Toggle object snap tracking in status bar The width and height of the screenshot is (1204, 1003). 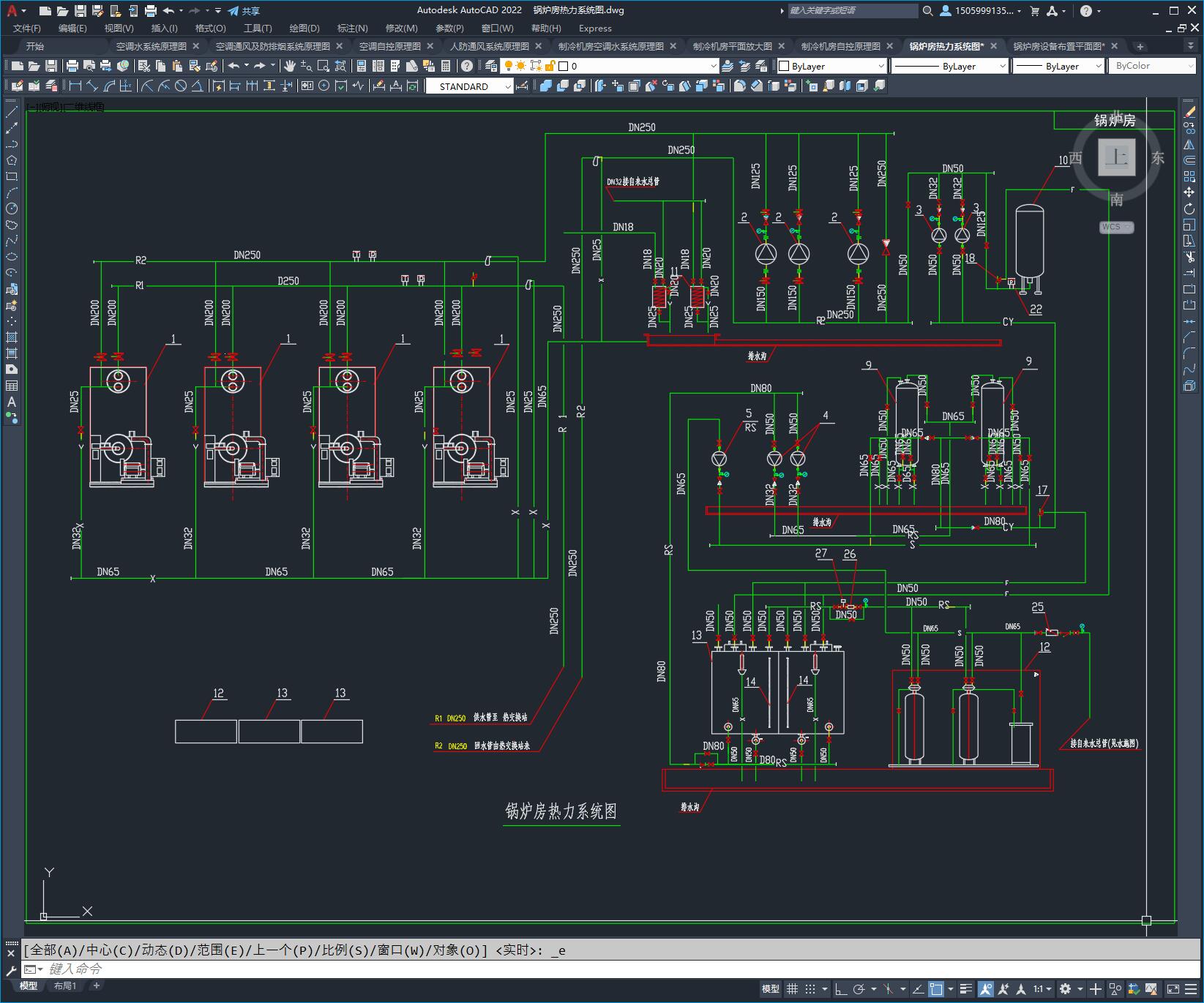[x=917, y=989]
